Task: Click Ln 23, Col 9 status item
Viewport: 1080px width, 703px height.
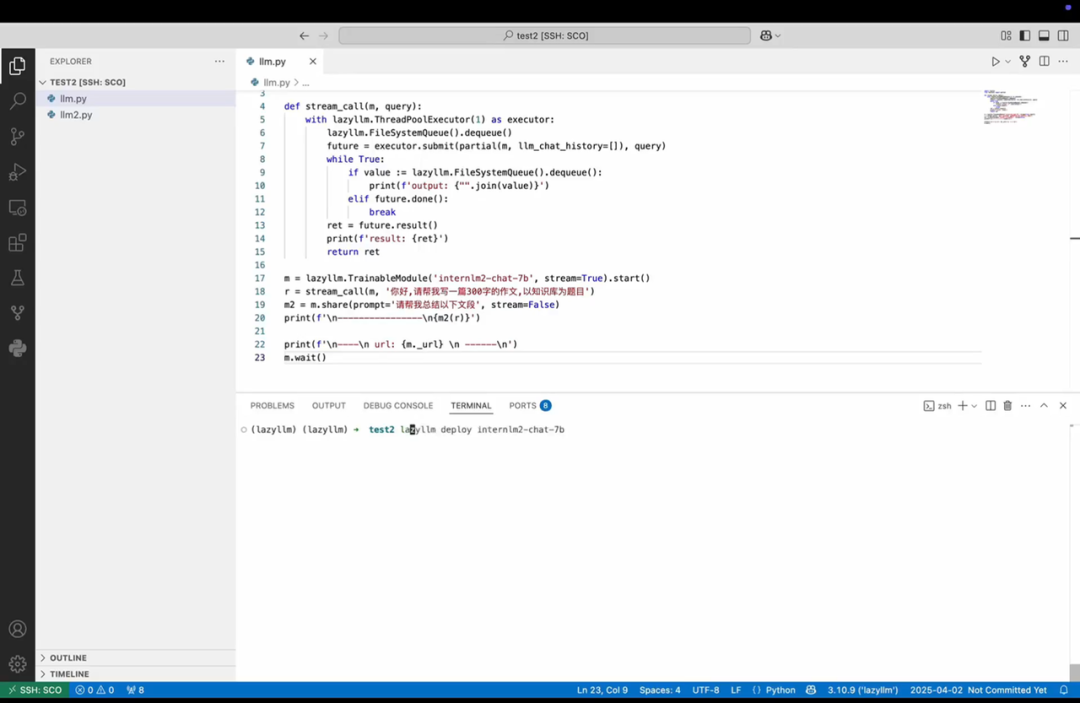Action: click(602, 690)
